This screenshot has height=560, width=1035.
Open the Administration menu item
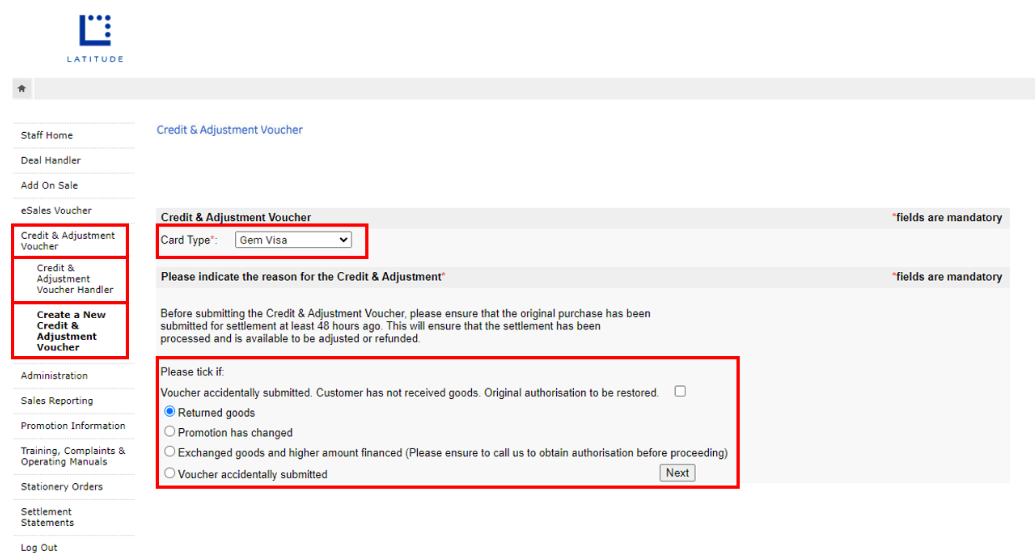(54, 376)
